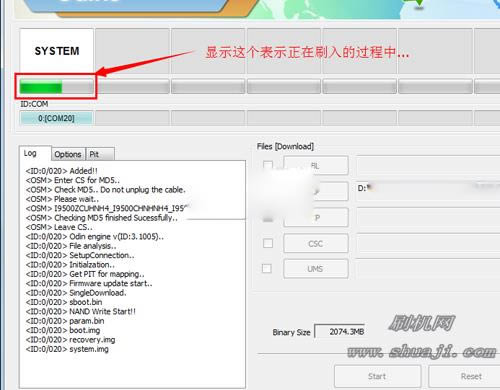This screenshot has height=390, width=500.
Task: Click the log line starting 'I9500ZCUHNH4'
Action: [x=108, y=208]
